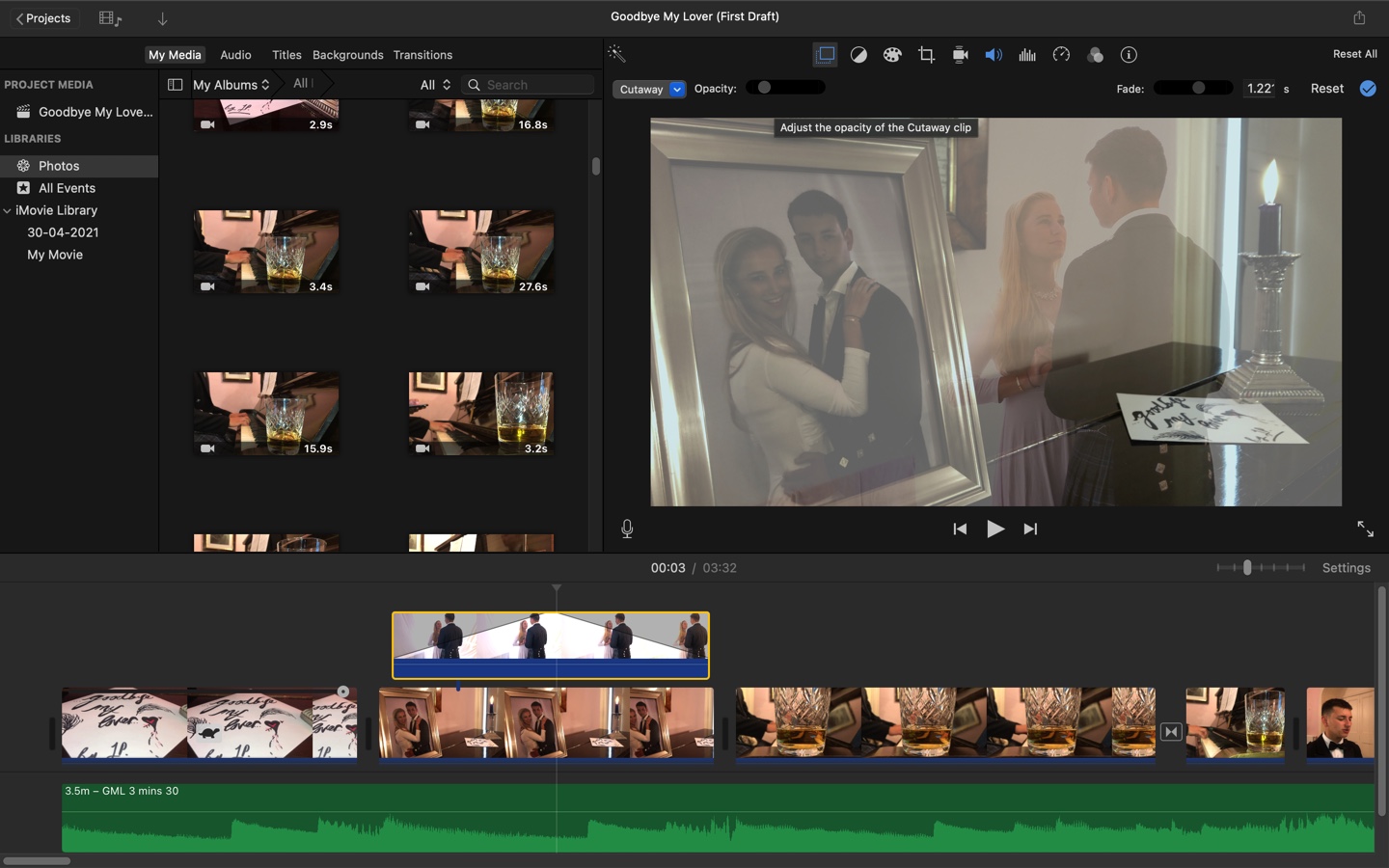Open the All media filter dropdown
The height and width of the screenshot is (868, 1389).
[435, 85]
